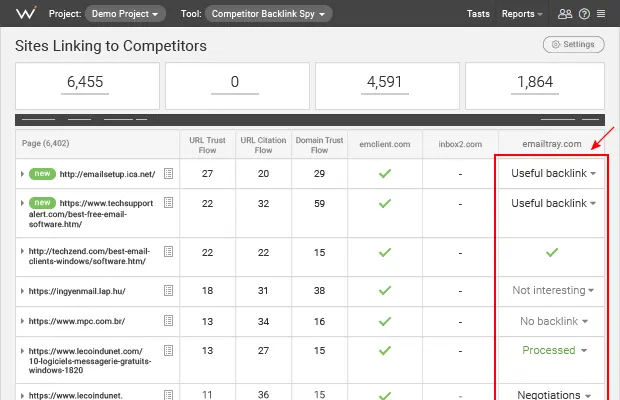620x400 pixels.
Task: Open the Demo Project dropdown
Action: [125, 14]
